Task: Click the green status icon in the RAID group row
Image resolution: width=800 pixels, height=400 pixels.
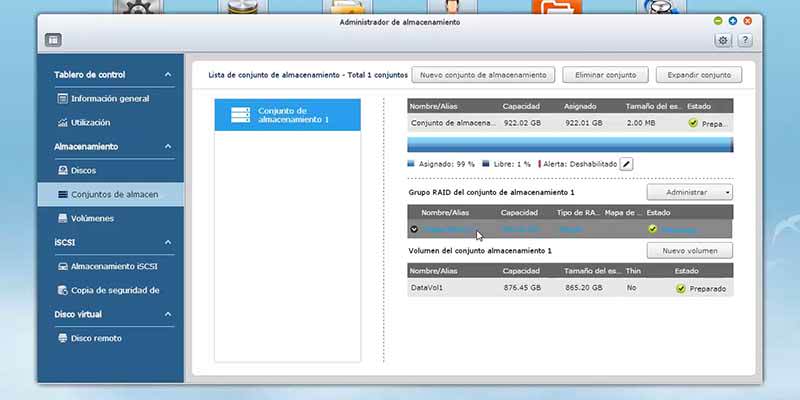Action: coord(653,229)
